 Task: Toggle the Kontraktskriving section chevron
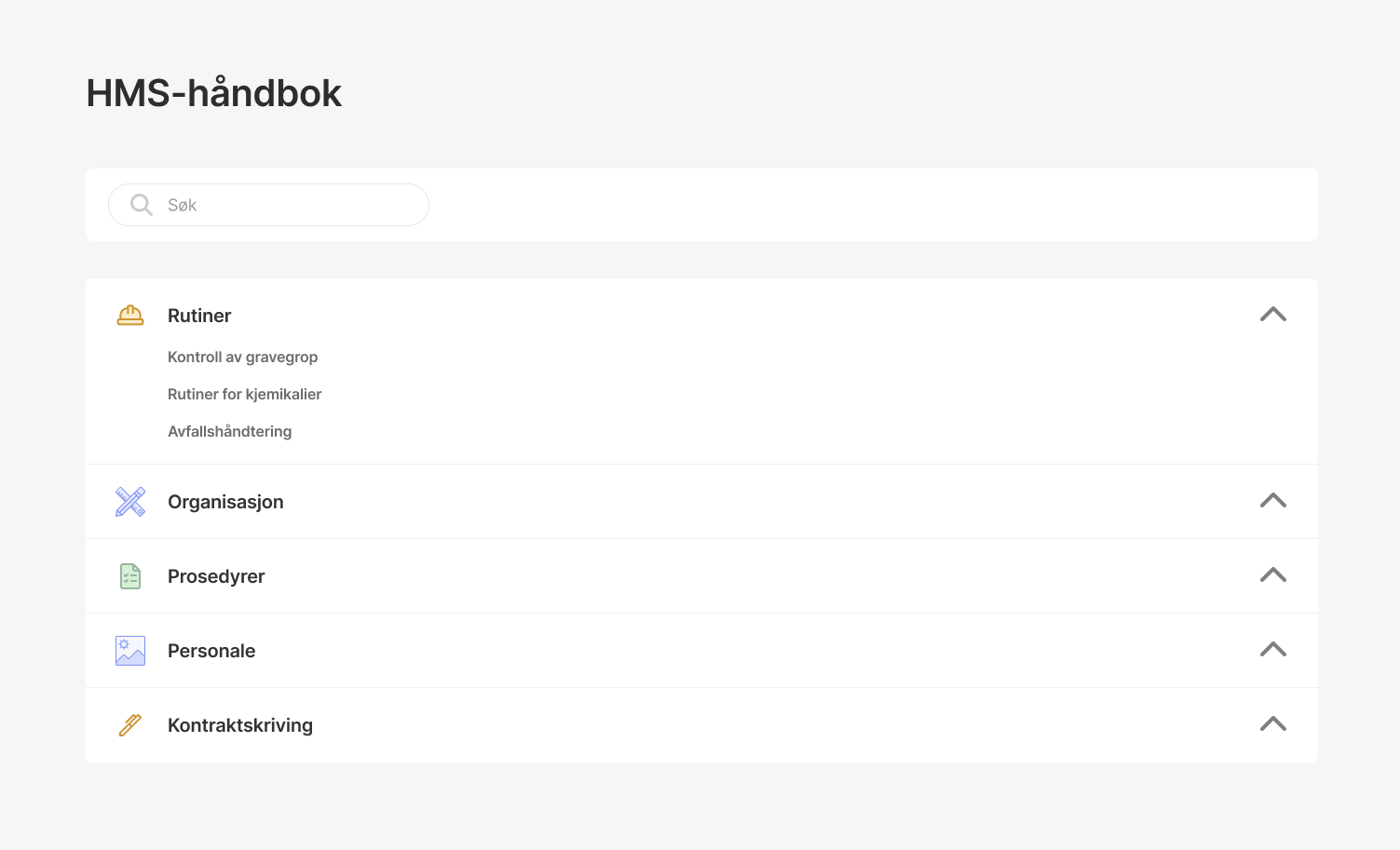[x=1272, y=724]
